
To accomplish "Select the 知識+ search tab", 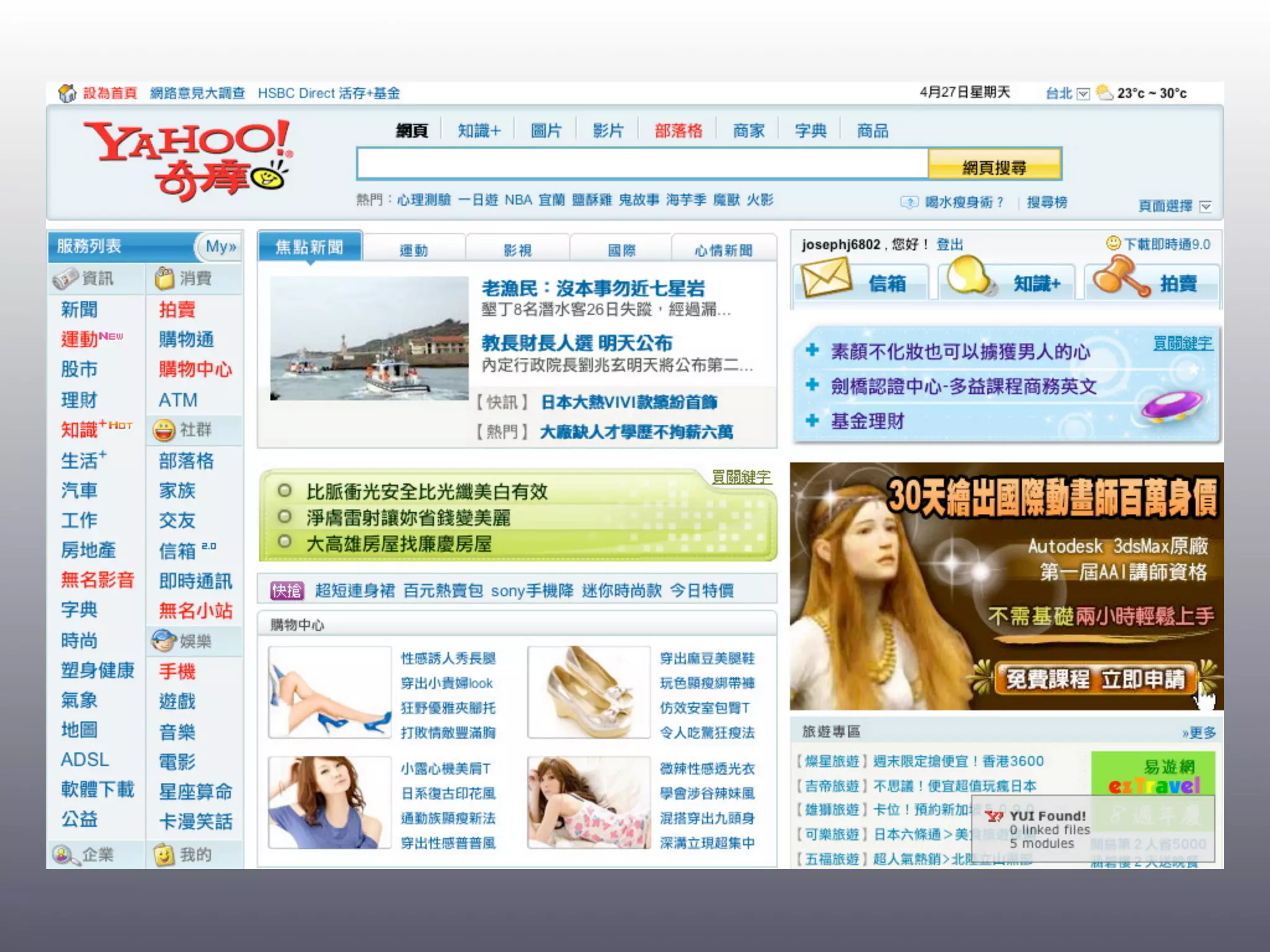I will pyautogui.click(x=479, y=131).
